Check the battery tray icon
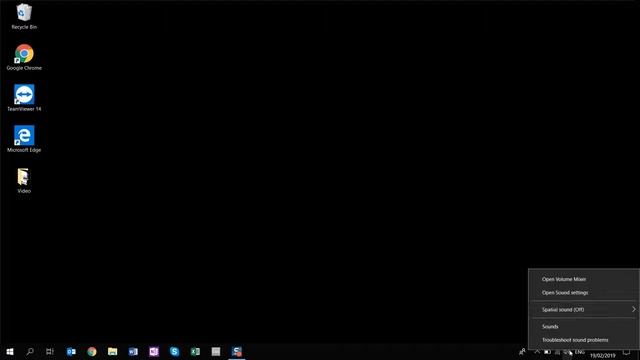 click(x=547, y=352)
